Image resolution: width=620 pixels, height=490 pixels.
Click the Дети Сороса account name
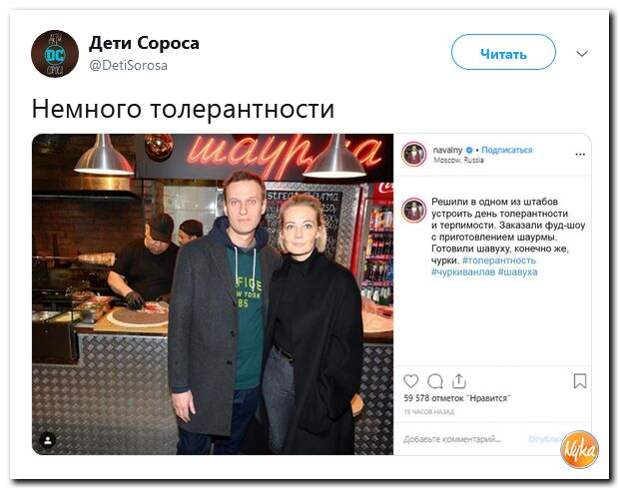tap(144, 43)
